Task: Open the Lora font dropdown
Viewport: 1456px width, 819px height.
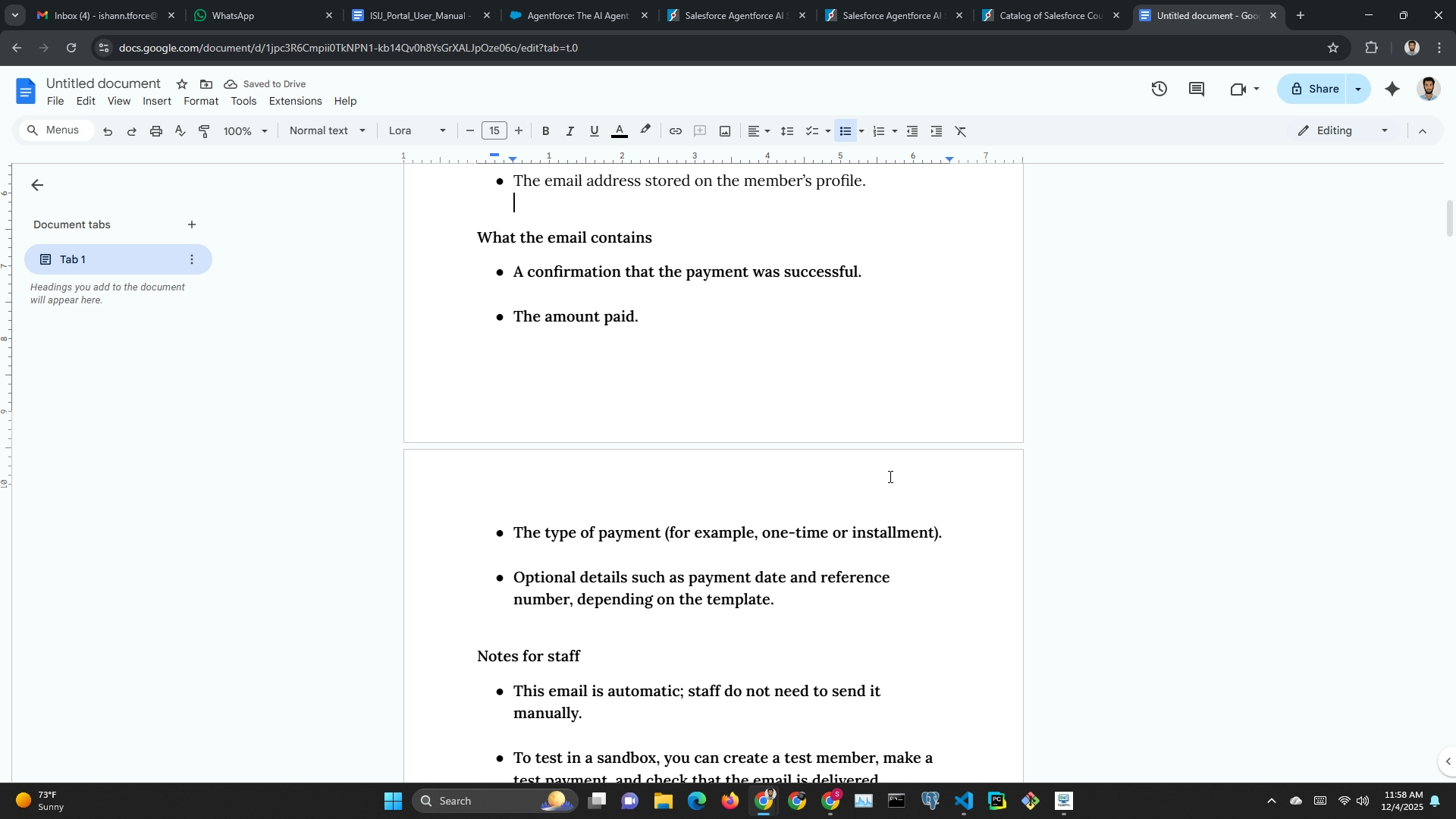Action: click(416, 131)
